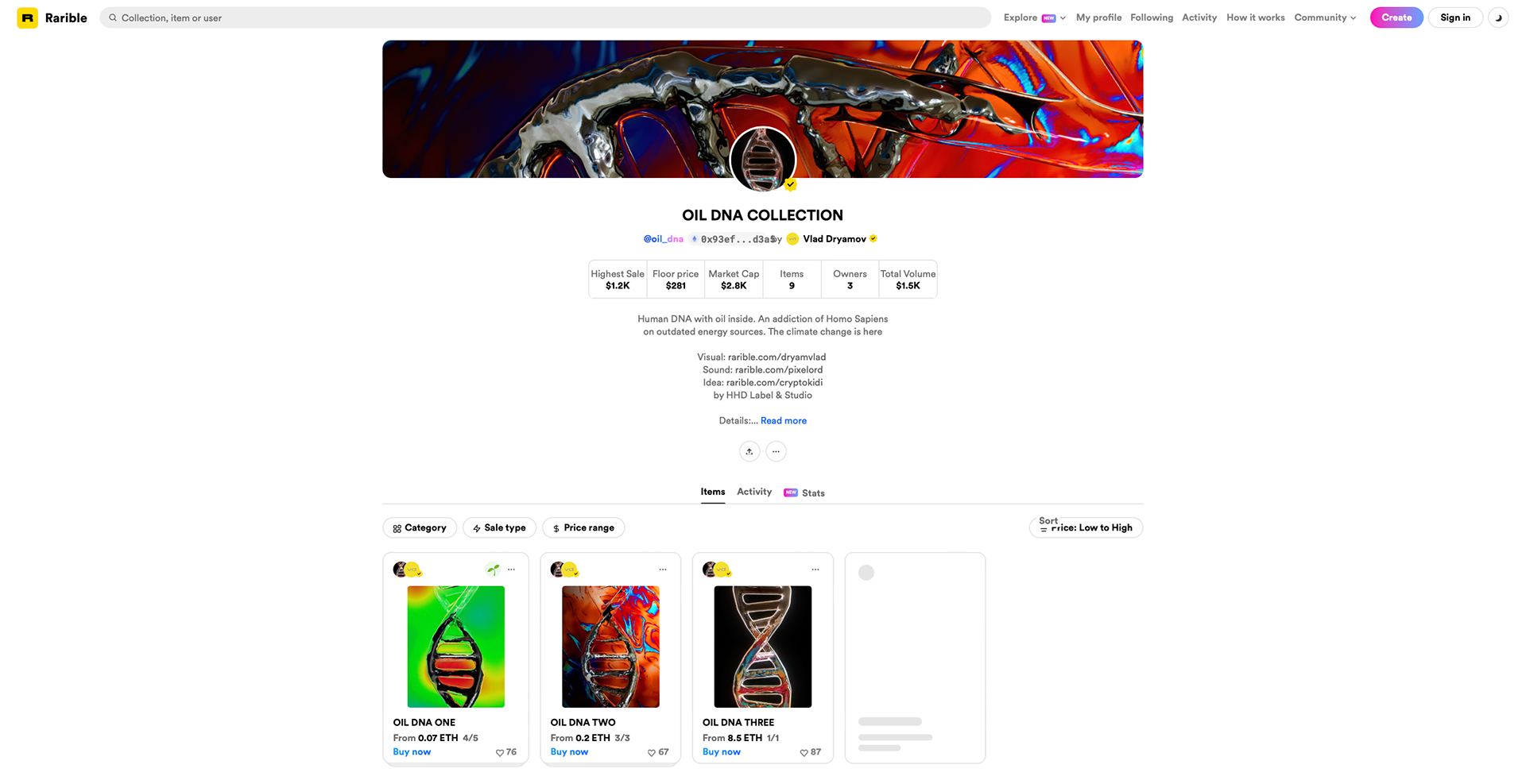Switch to the Activity tab
This screenshot has height=784, width=1526.
(754, 492)
